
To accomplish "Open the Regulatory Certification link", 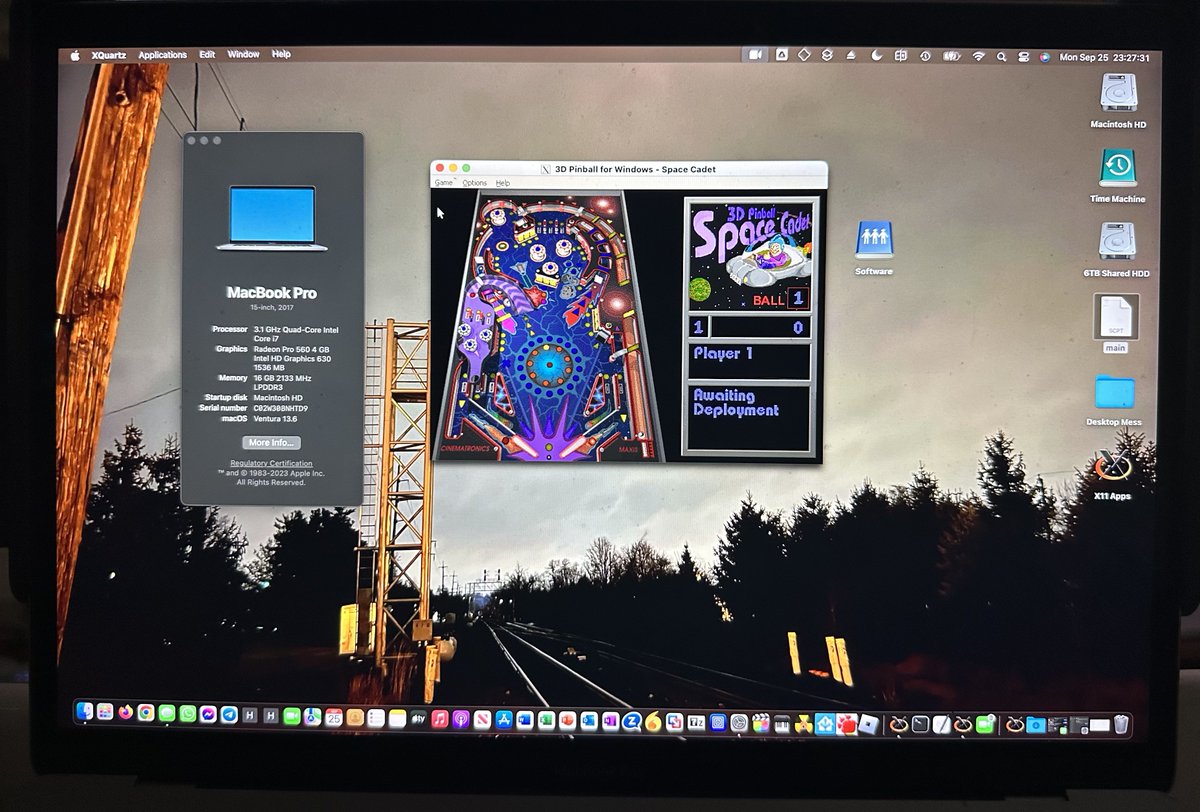I will point(271,463).
